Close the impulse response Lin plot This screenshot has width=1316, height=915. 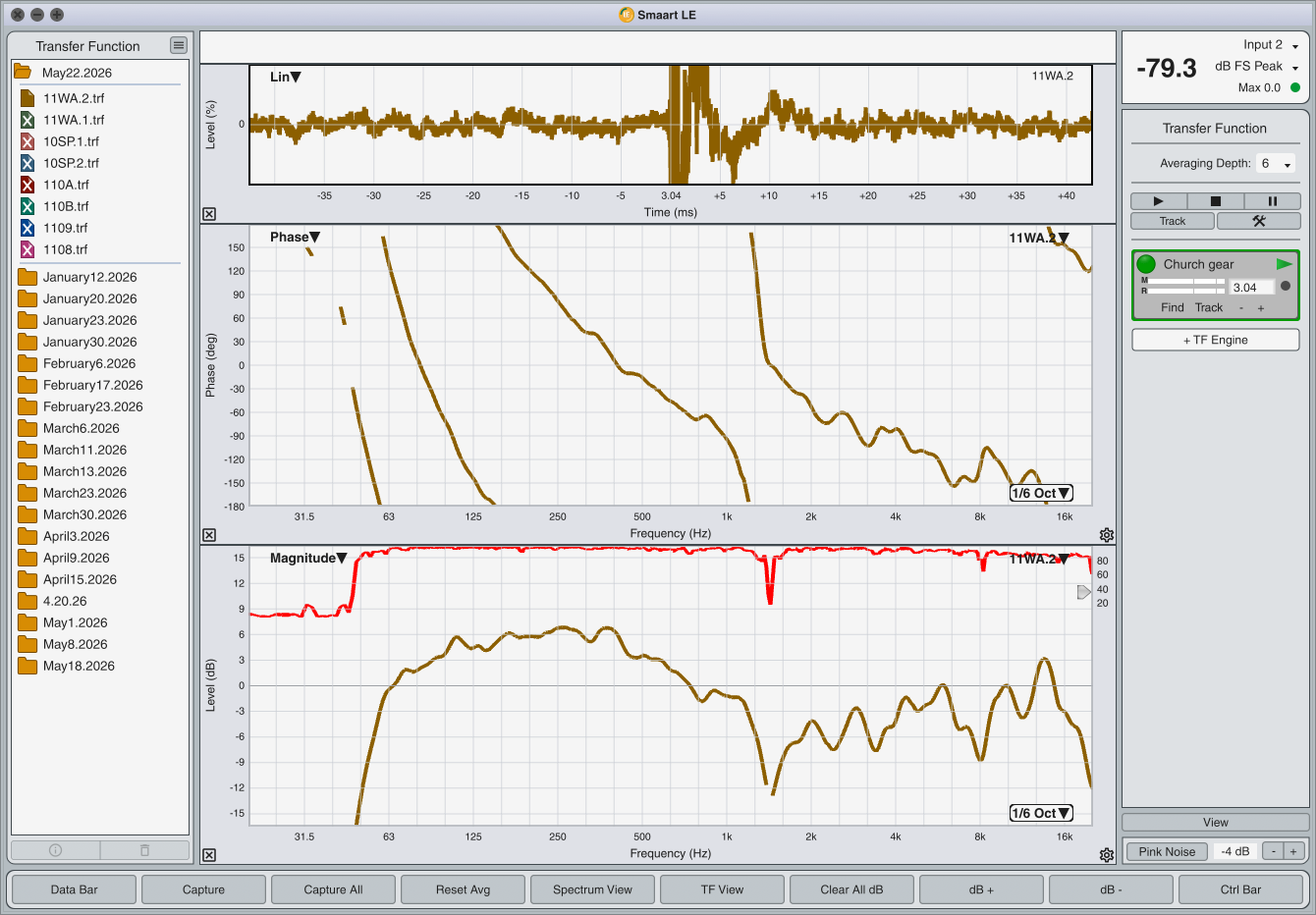coord(209,214)
